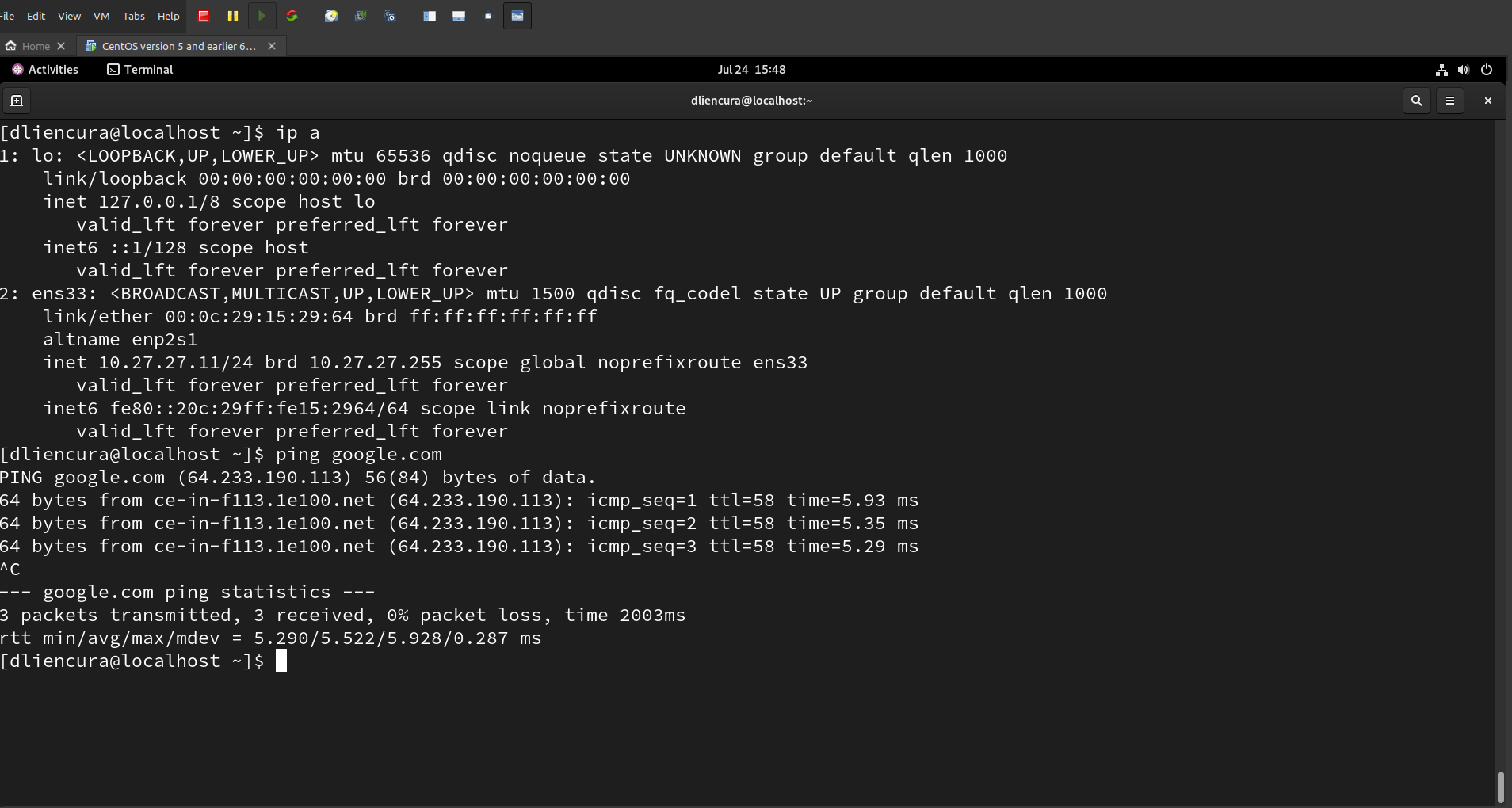Click the text altname enp2s1
This screenshot has width=1512, height=808.
point(120,340)
